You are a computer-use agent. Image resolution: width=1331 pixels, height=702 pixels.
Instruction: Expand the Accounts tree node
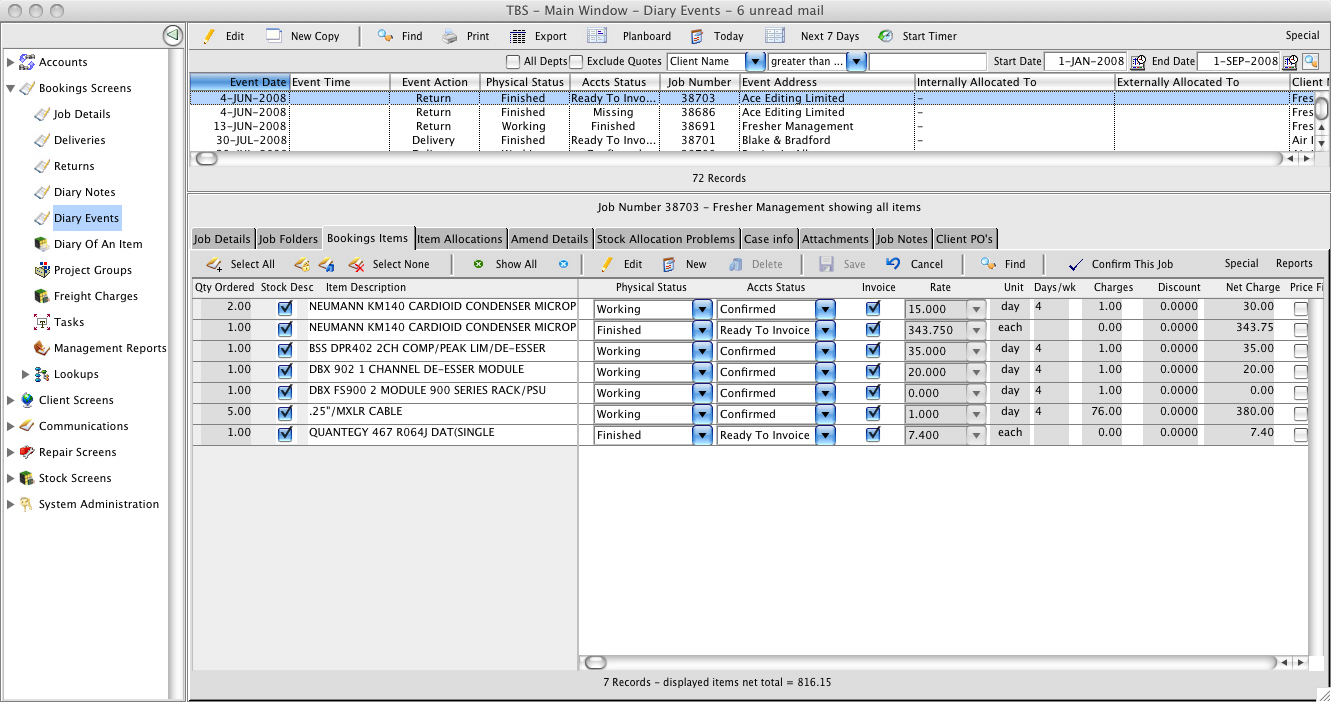tap(11, 62)
